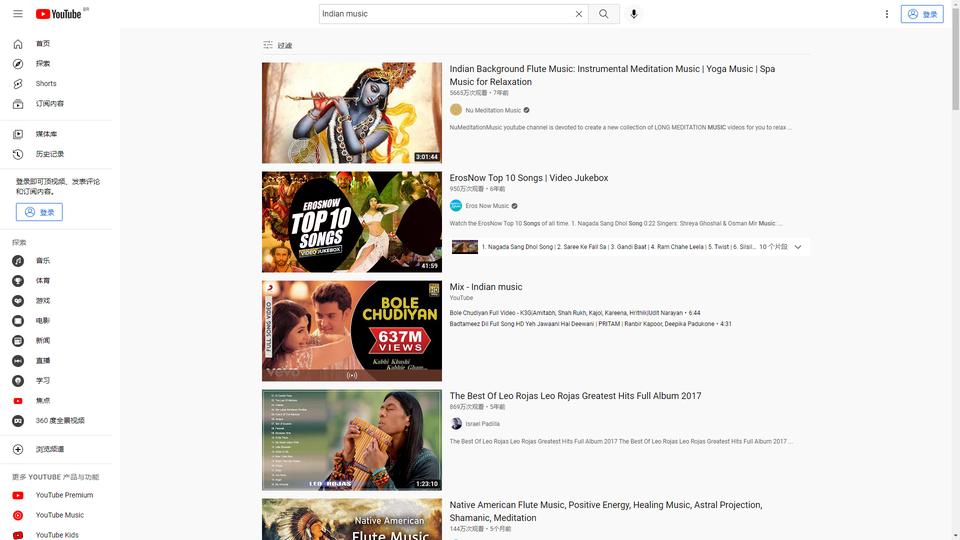Play the ErosNow Top 10 Songs thumbnail
The image size is (960, 540).
pyautogui.click(x=351, y=222)
